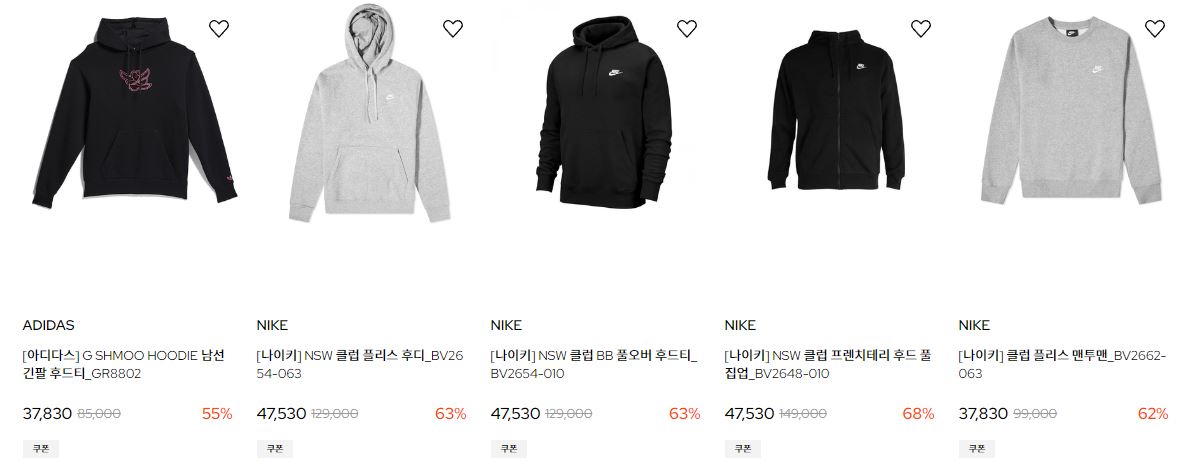Click coupon badge under grey sweatshirt
Image resolution: width=1179 pixels, height=472 pixels.
pyautogui.click(x=976, y=449)
